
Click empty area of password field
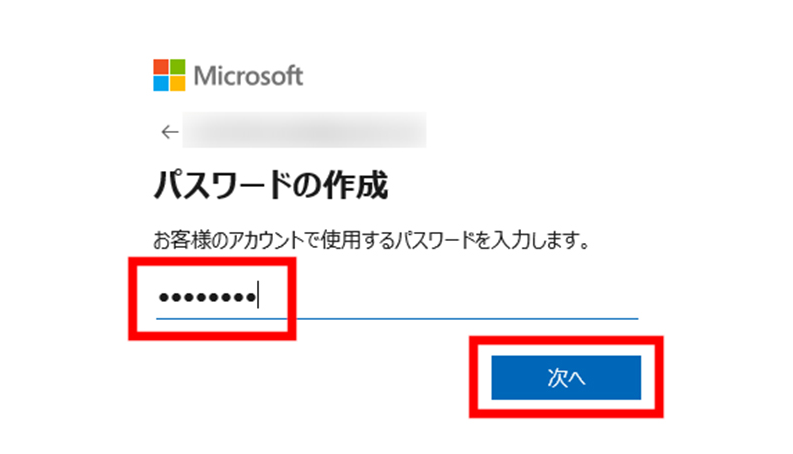pyautogui.click(x=450, y=297)
